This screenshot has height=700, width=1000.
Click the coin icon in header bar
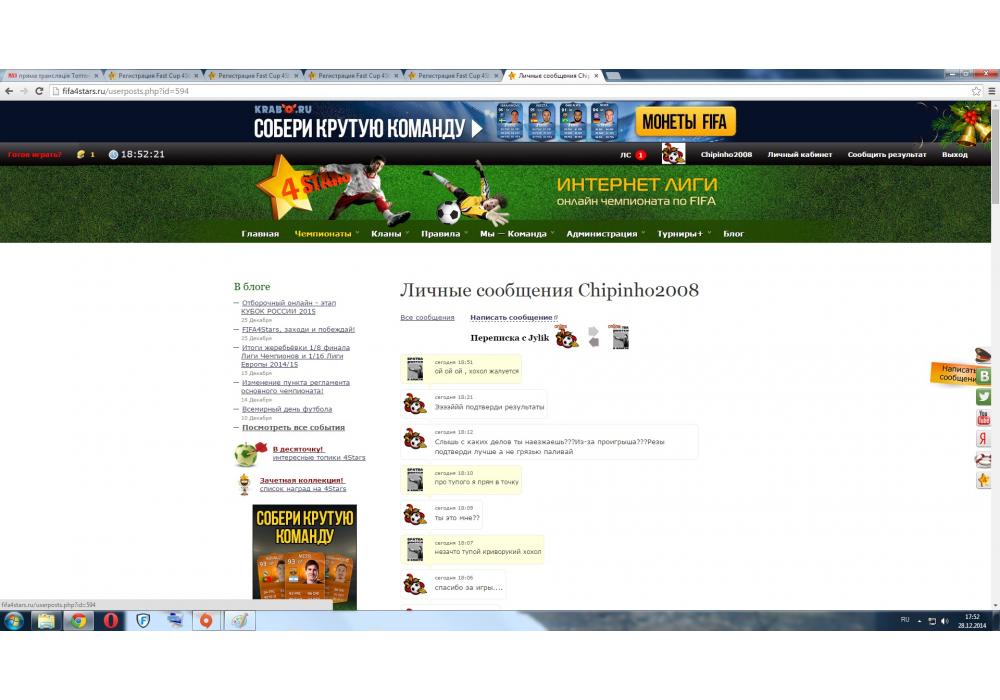click(x=81, y=154)
